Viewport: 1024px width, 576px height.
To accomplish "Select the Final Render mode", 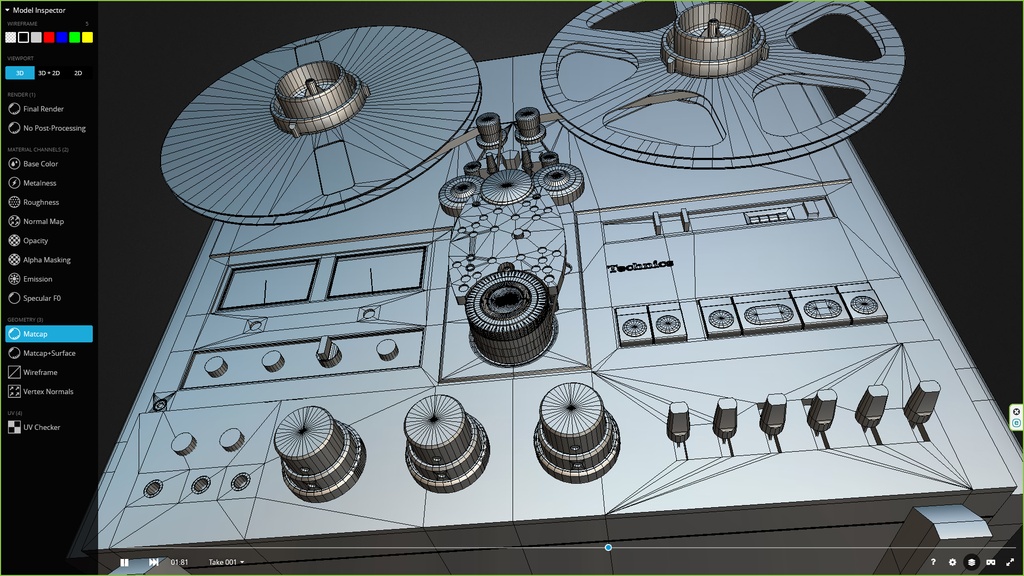I will coord(43,109).
